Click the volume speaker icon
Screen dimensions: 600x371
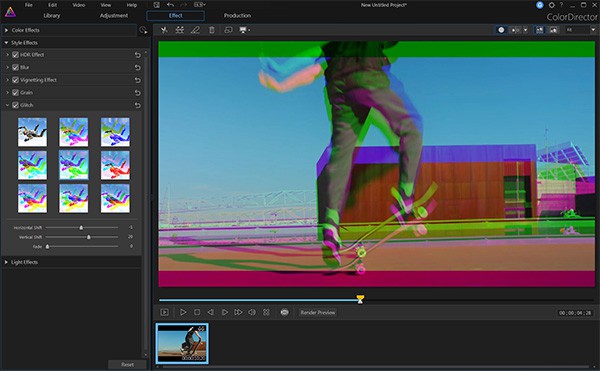click(252, 312)
